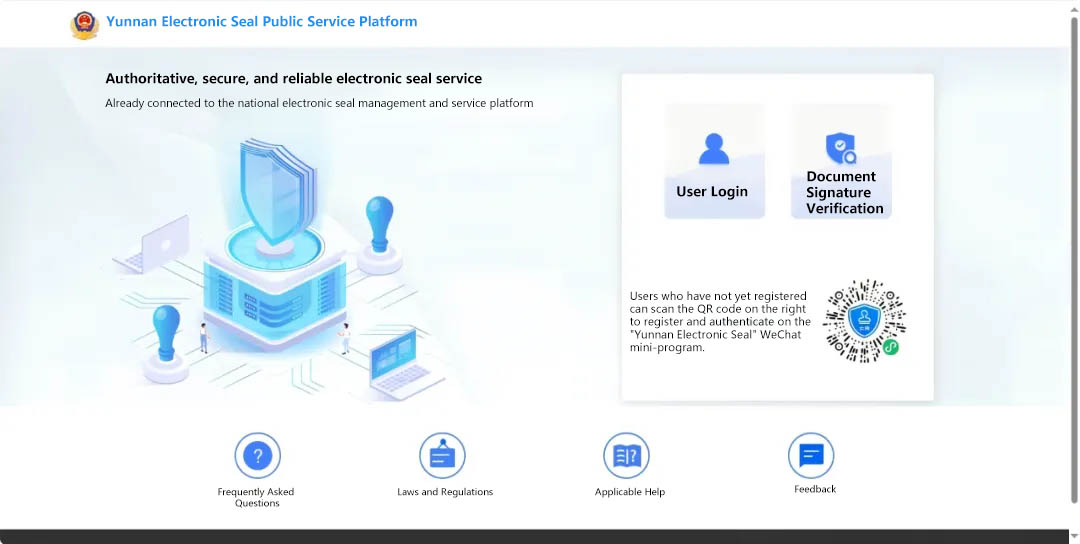Screen dimensions: 1080x544
Task: Click the QR code registration instructions text
Action: (720, 322)
